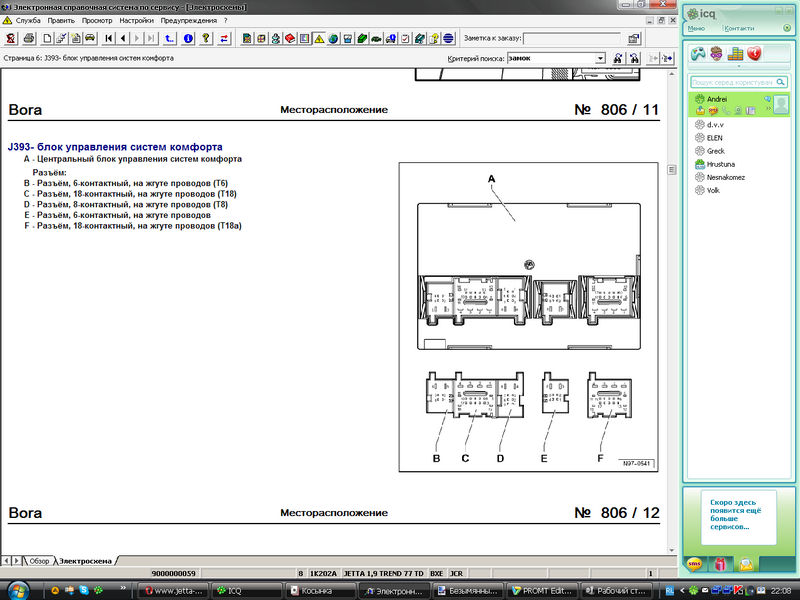Expand ICQ services panel small arrow
Viewport: 800px width, 600px height.
[x=738, y=66]
